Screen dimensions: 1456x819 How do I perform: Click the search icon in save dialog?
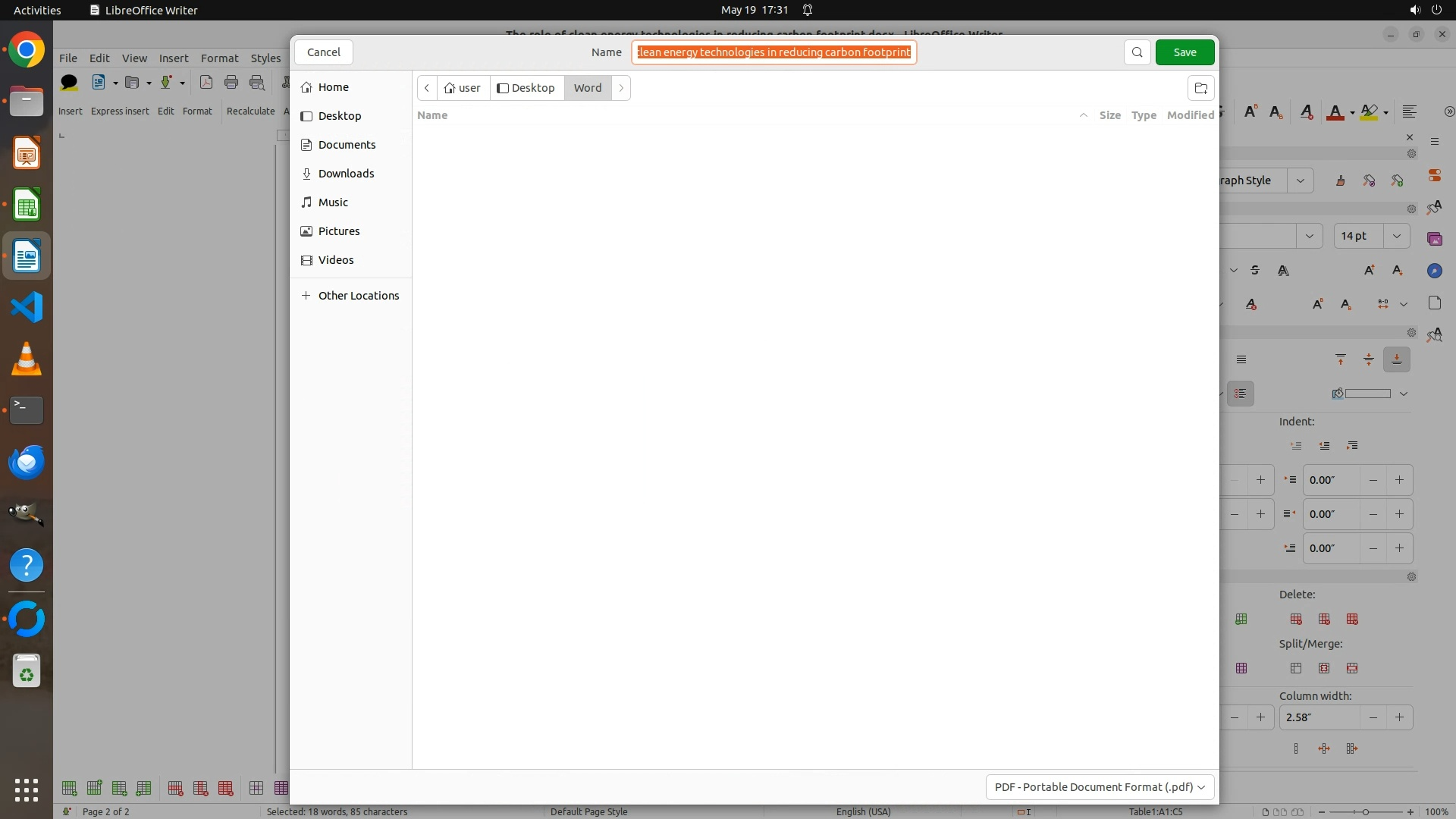coord(1137,52)
